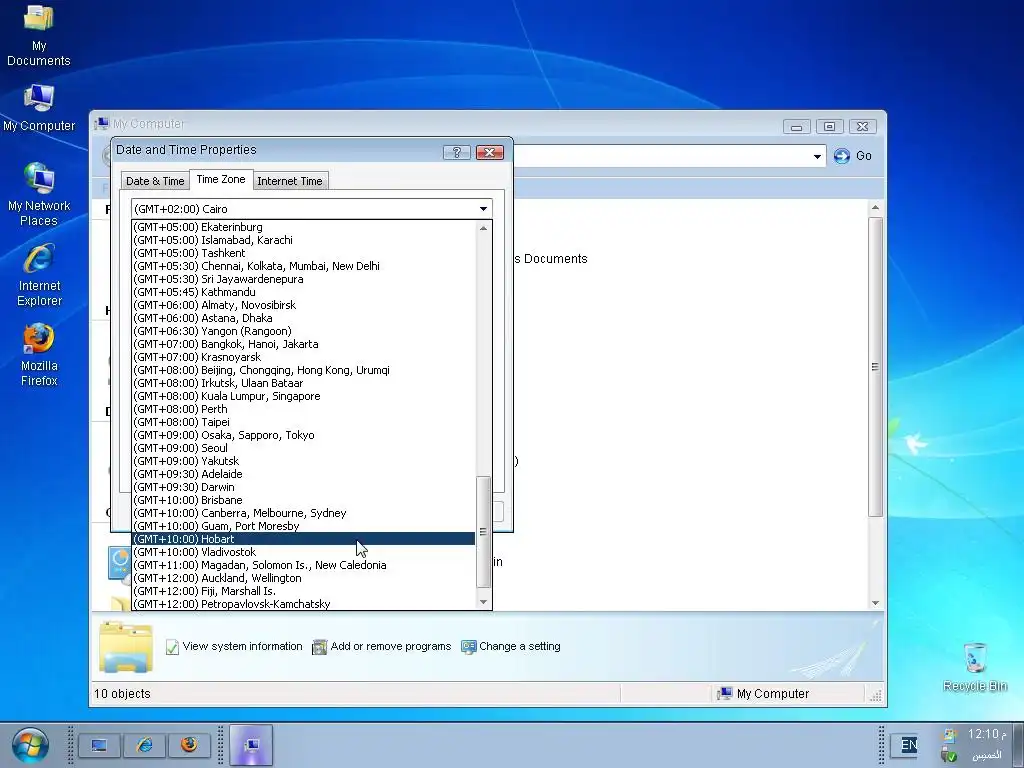The width and height of the screenshot is (1024, 768).
Task: Select (GMT+09:00) Seoul
Action: pos(304,448)
